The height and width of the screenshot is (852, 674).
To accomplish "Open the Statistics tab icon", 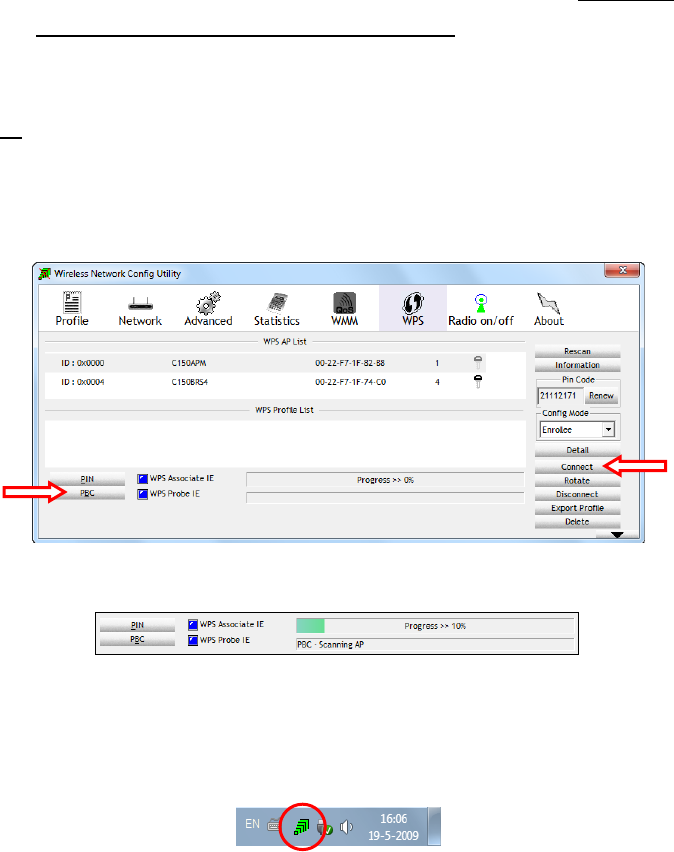I will [x=277, y=303].
